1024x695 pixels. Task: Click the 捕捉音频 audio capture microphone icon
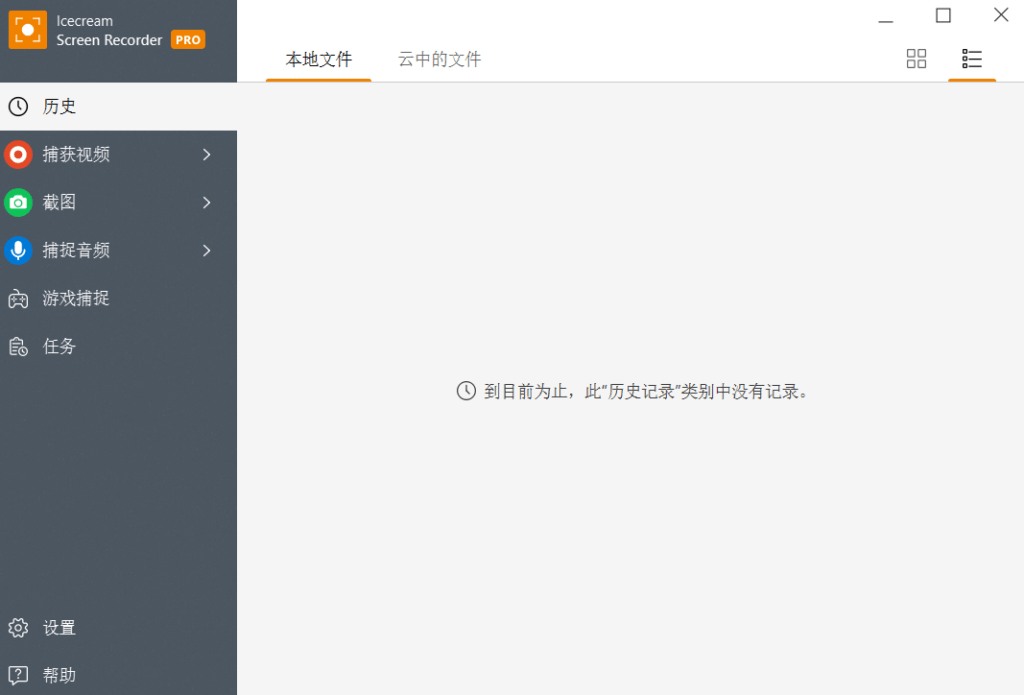coord(16,250)
